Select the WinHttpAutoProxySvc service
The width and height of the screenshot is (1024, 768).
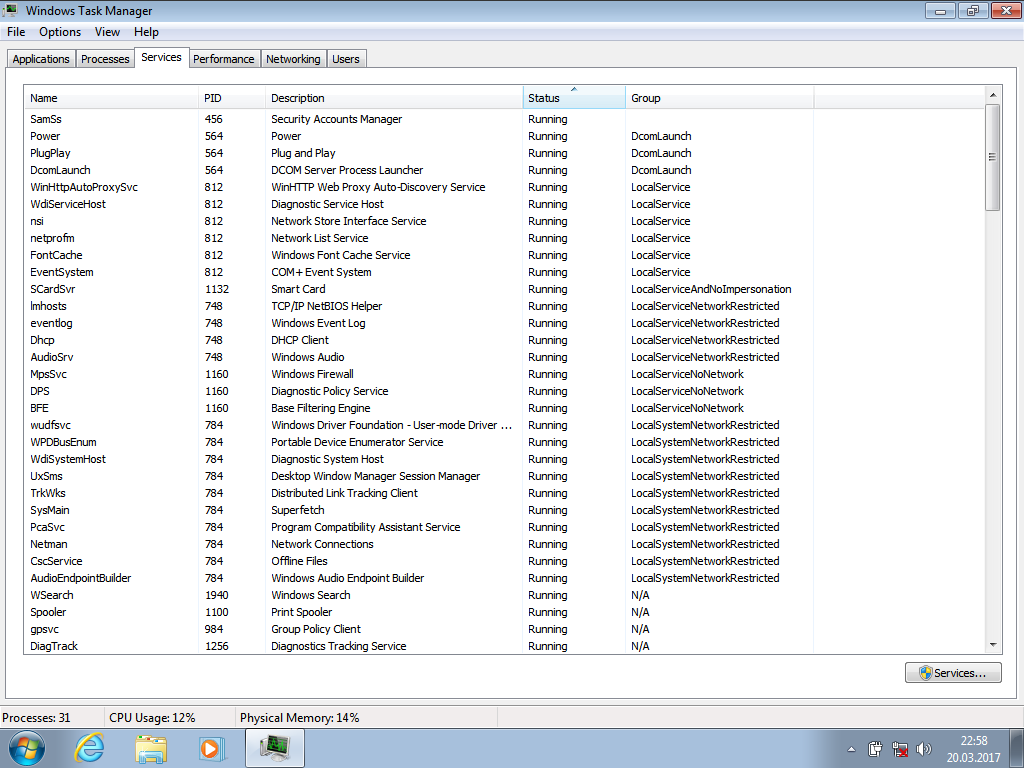tap(84, 187)
